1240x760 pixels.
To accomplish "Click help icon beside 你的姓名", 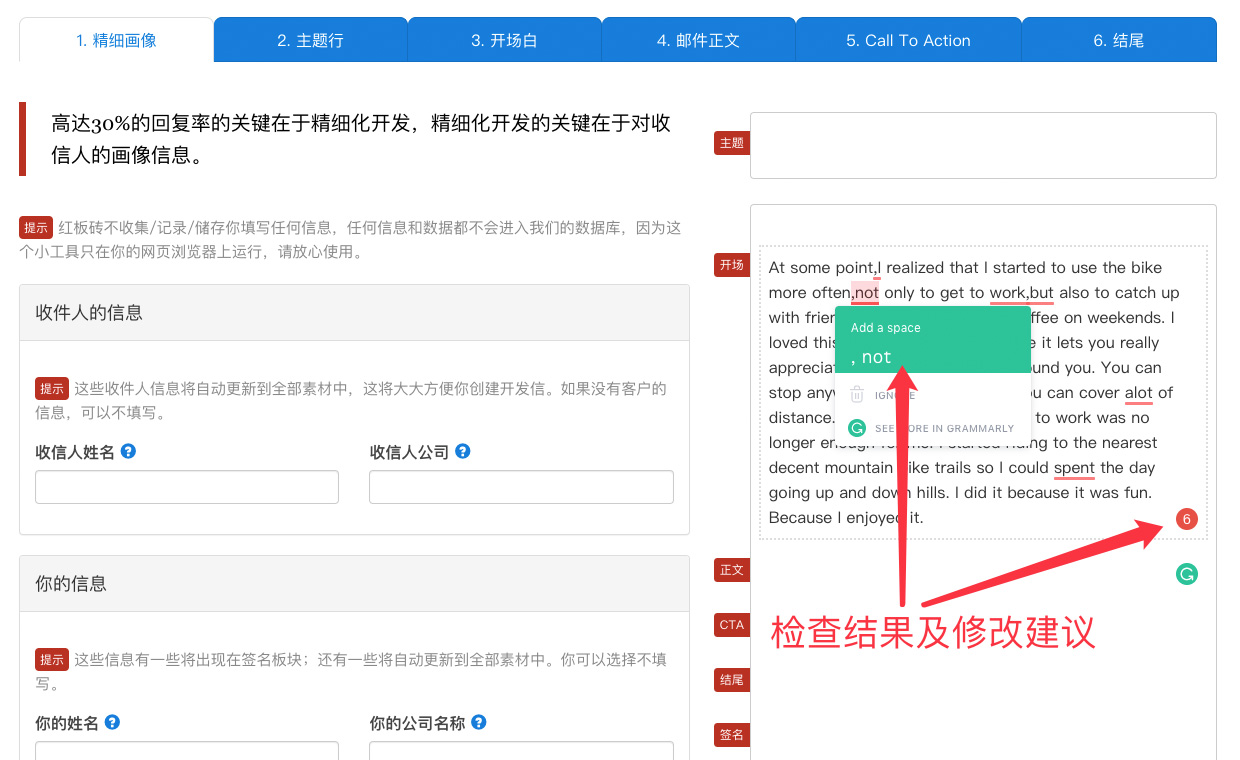I will click(112, 722).
